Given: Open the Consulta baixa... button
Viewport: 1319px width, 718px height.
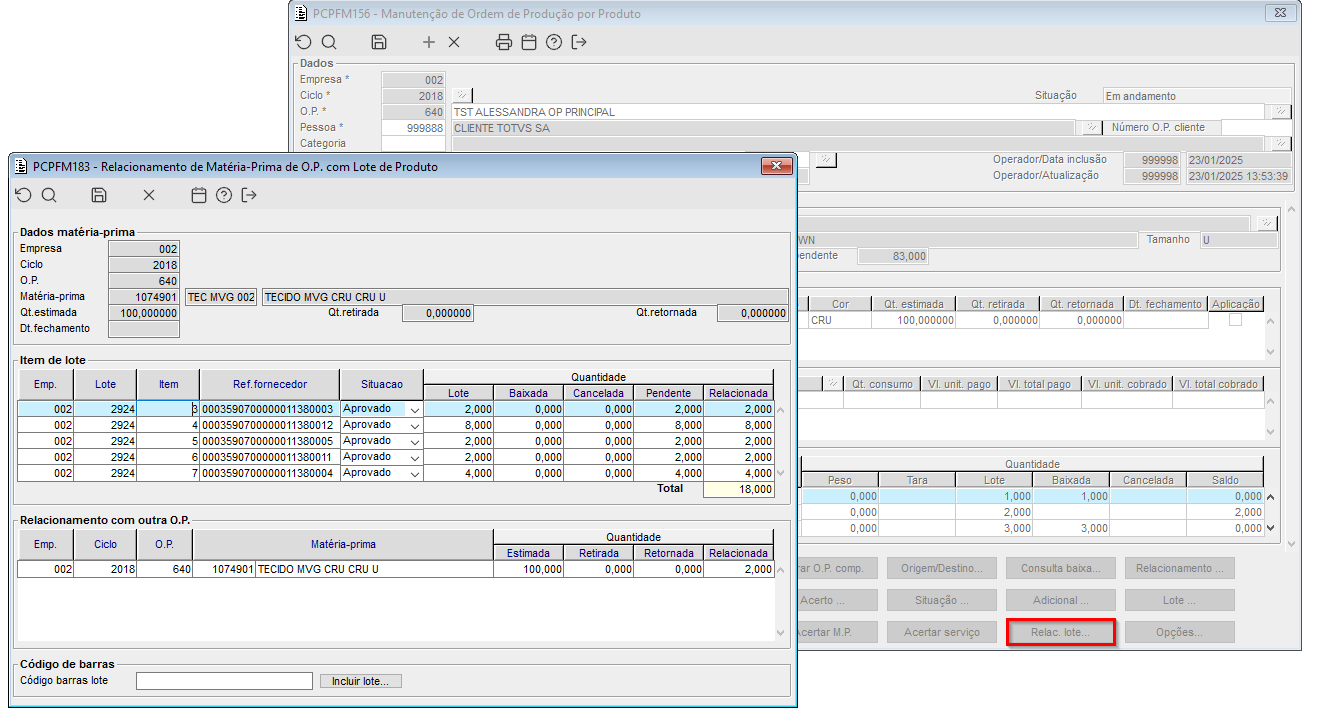Looking at the screenshot, I should 1060,568.
